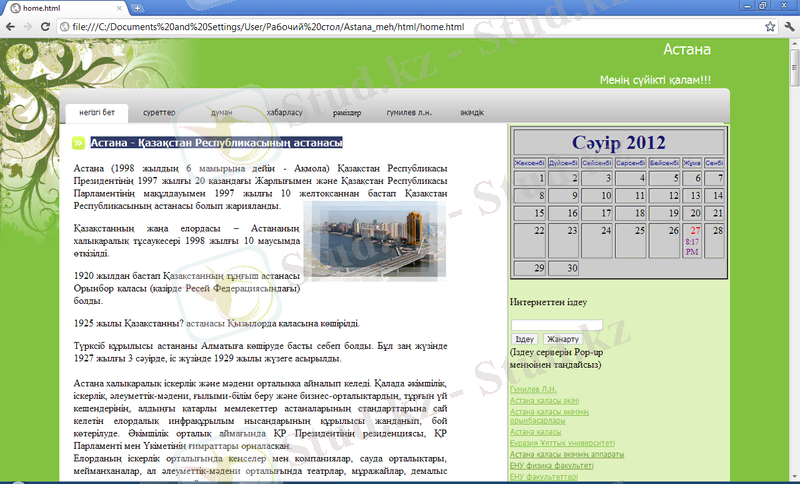Reload the page with the refresh icon
This screenshot has width=800, height=484.
coord(45,27)
